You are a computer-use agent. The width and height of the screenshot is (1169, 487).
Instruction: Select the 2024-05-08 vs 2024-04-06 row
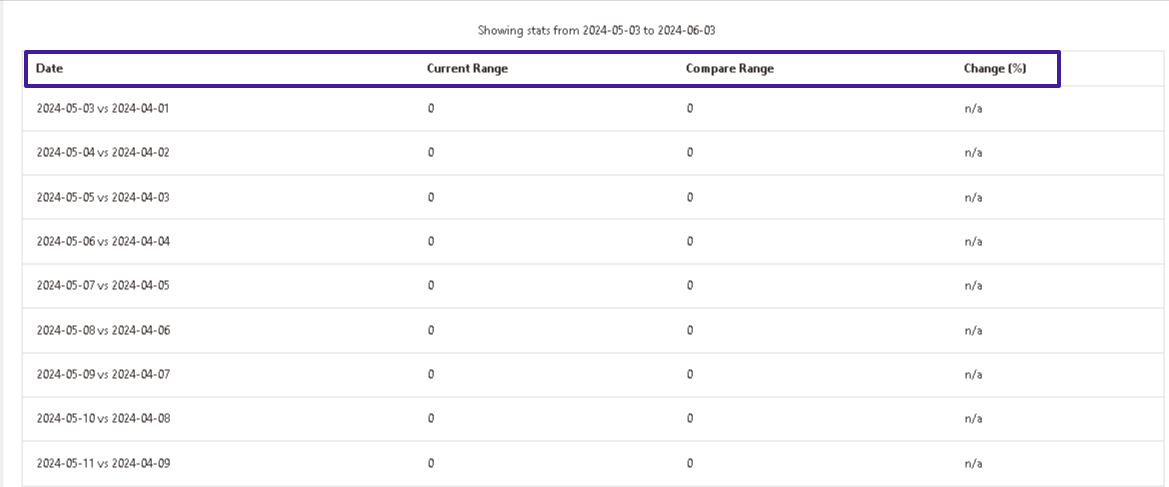[x=595, y=330]
